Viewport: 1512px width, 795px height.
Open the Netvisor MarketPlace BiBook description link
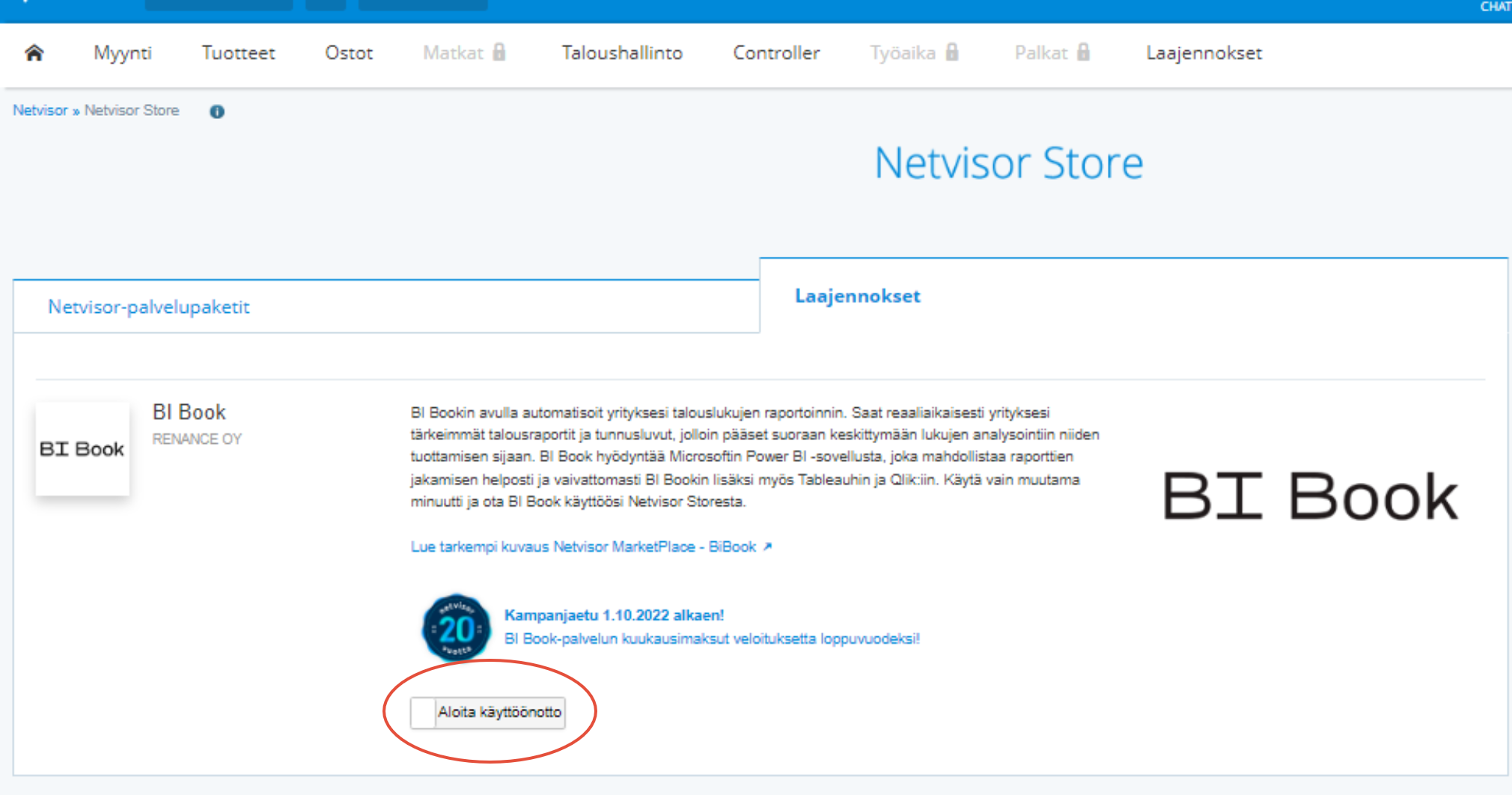591,547
